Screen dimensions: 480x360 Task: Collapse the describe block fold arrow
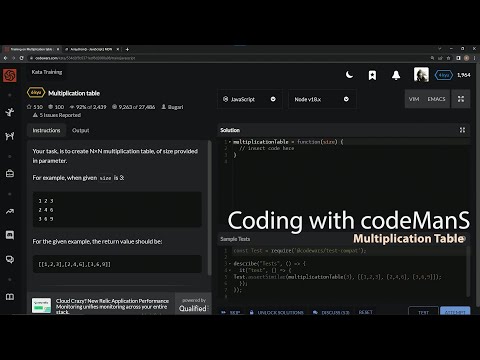coord(230,264)
